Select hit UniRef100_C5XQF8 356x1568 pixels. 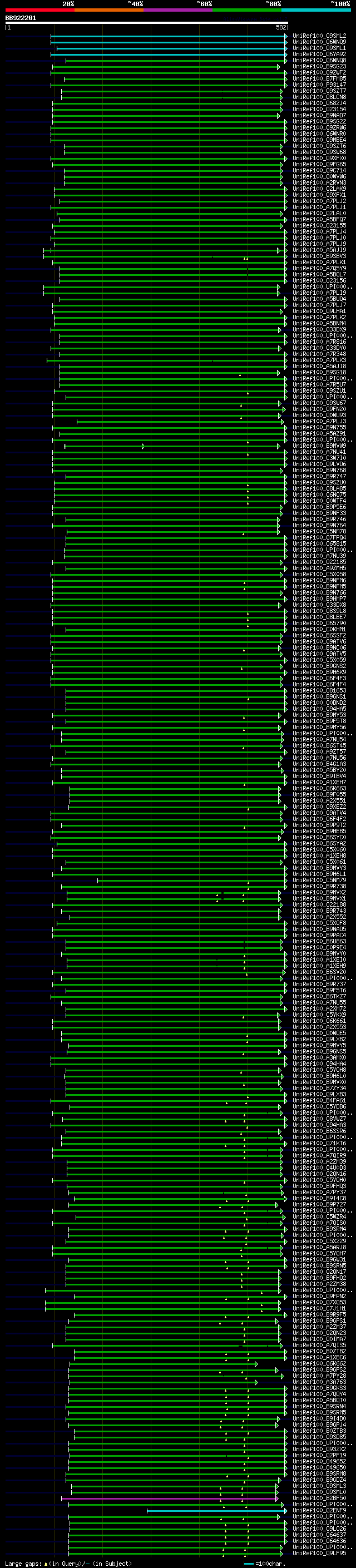pos(319,923)
